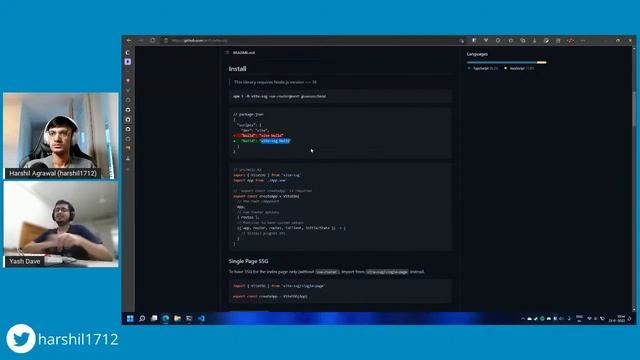Click the Single Page SSG heading

coord(249,261)
